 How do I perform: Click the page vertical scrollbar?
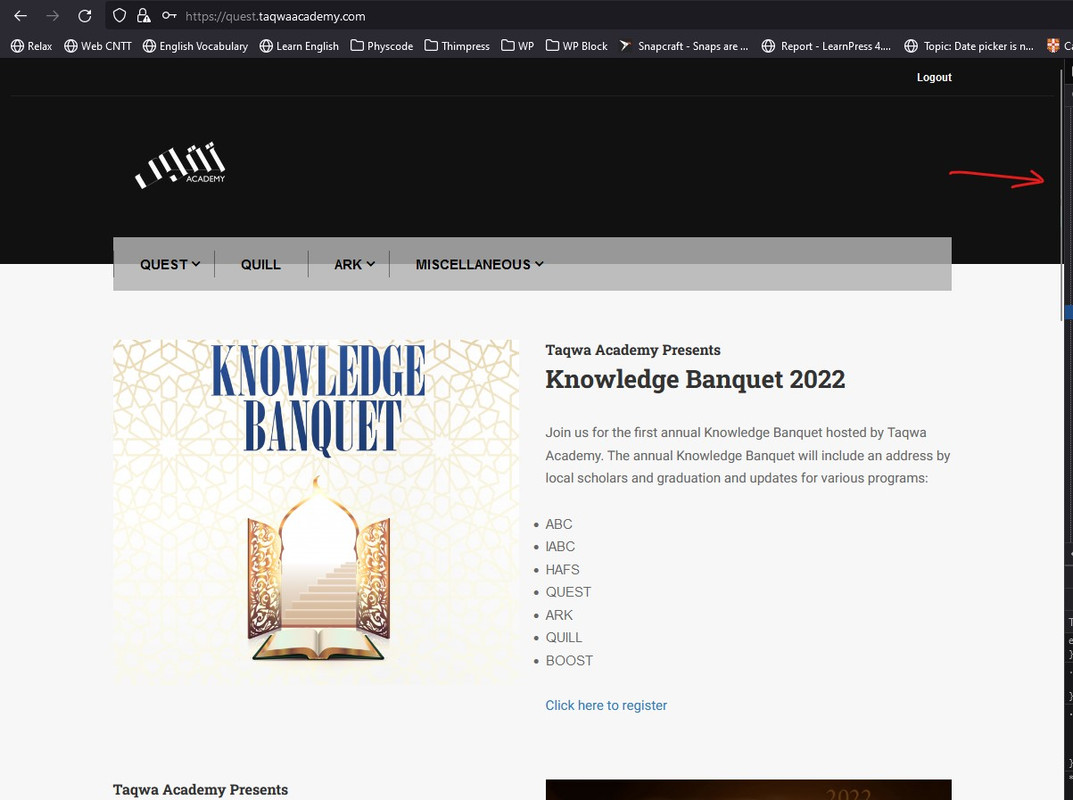pos(1061,194)
